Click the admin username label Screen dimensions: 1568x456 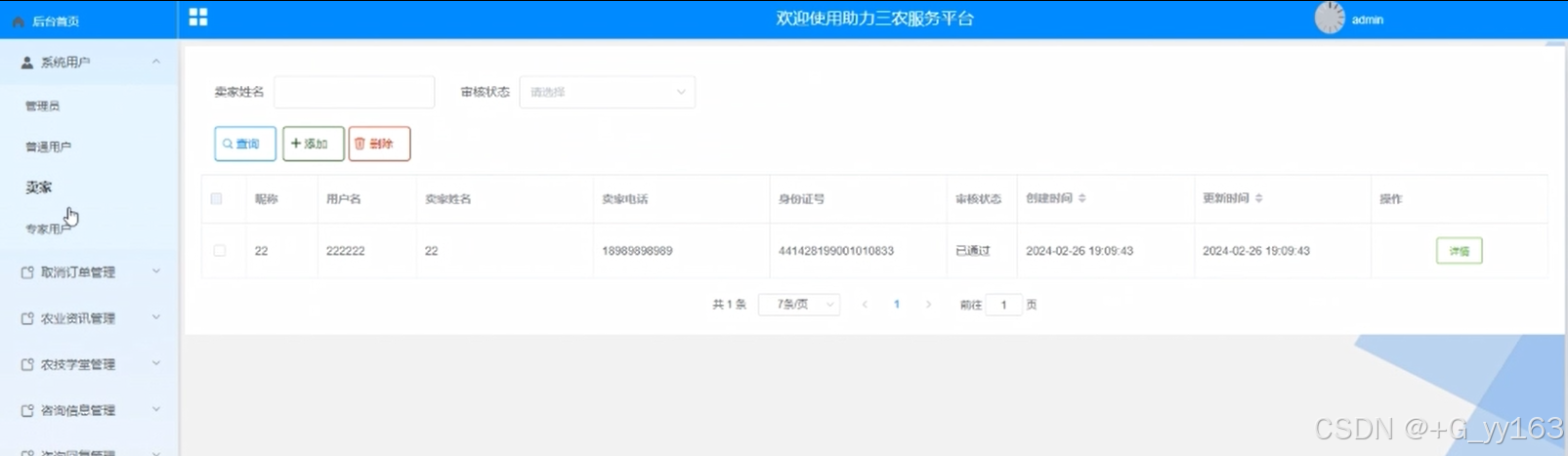[x=1367, y=20]
